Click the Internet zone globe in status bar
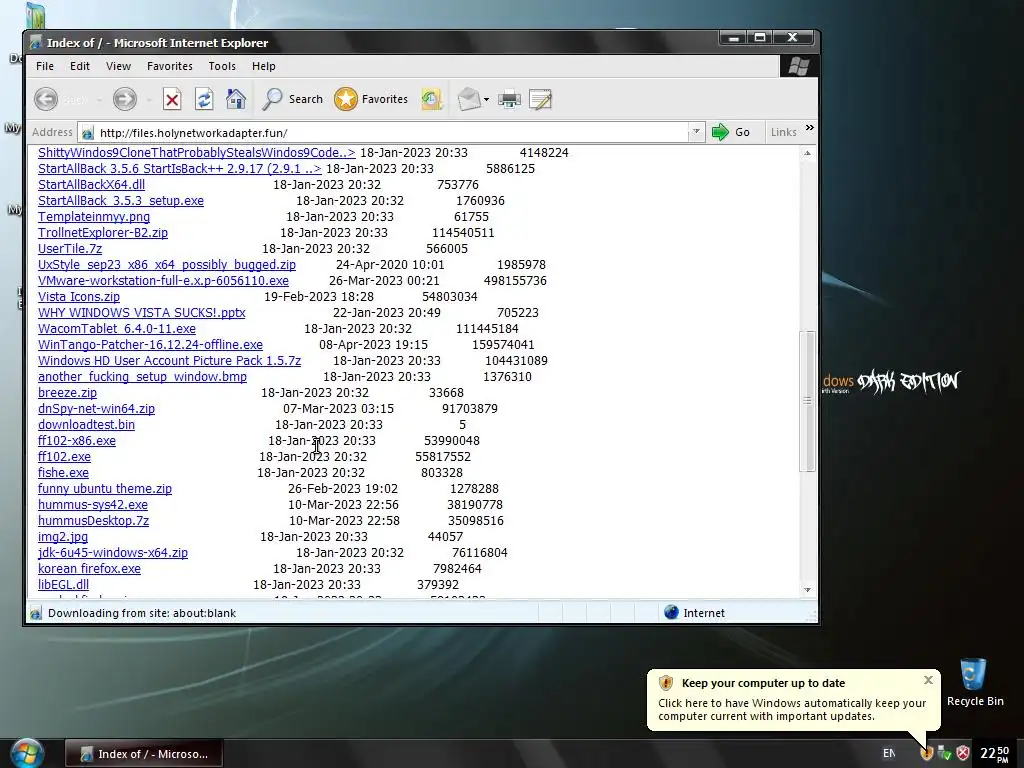 coord(671,613)
